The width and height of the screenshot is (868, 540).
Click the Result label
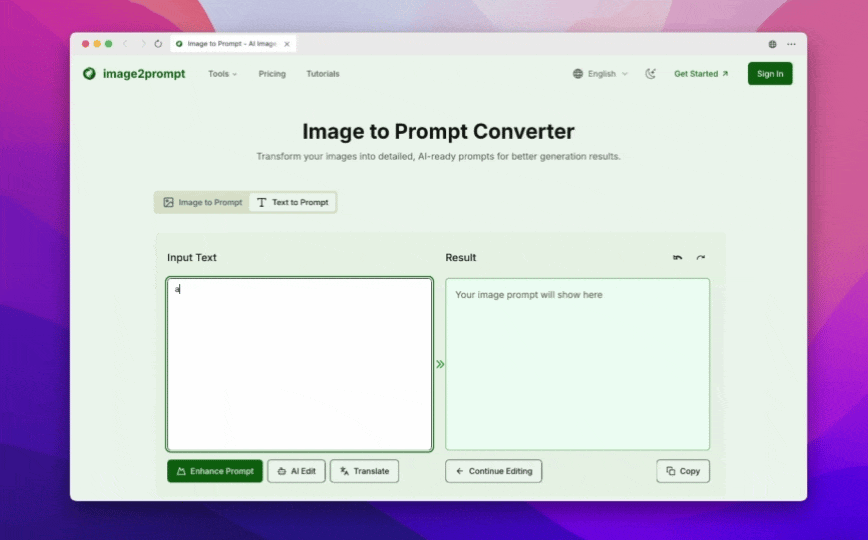pyautogui.click(x=461, y=258)
